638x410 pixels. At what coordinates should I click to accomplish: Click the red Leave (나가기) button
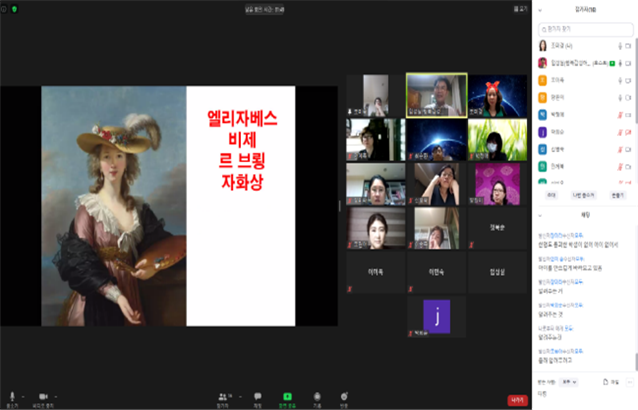pos(518,400)
